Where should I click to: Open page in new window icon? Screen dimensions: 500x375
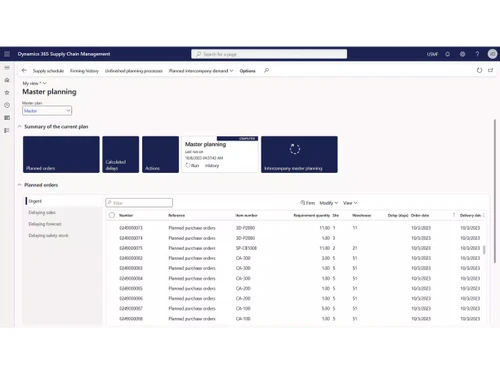point(491,70)
